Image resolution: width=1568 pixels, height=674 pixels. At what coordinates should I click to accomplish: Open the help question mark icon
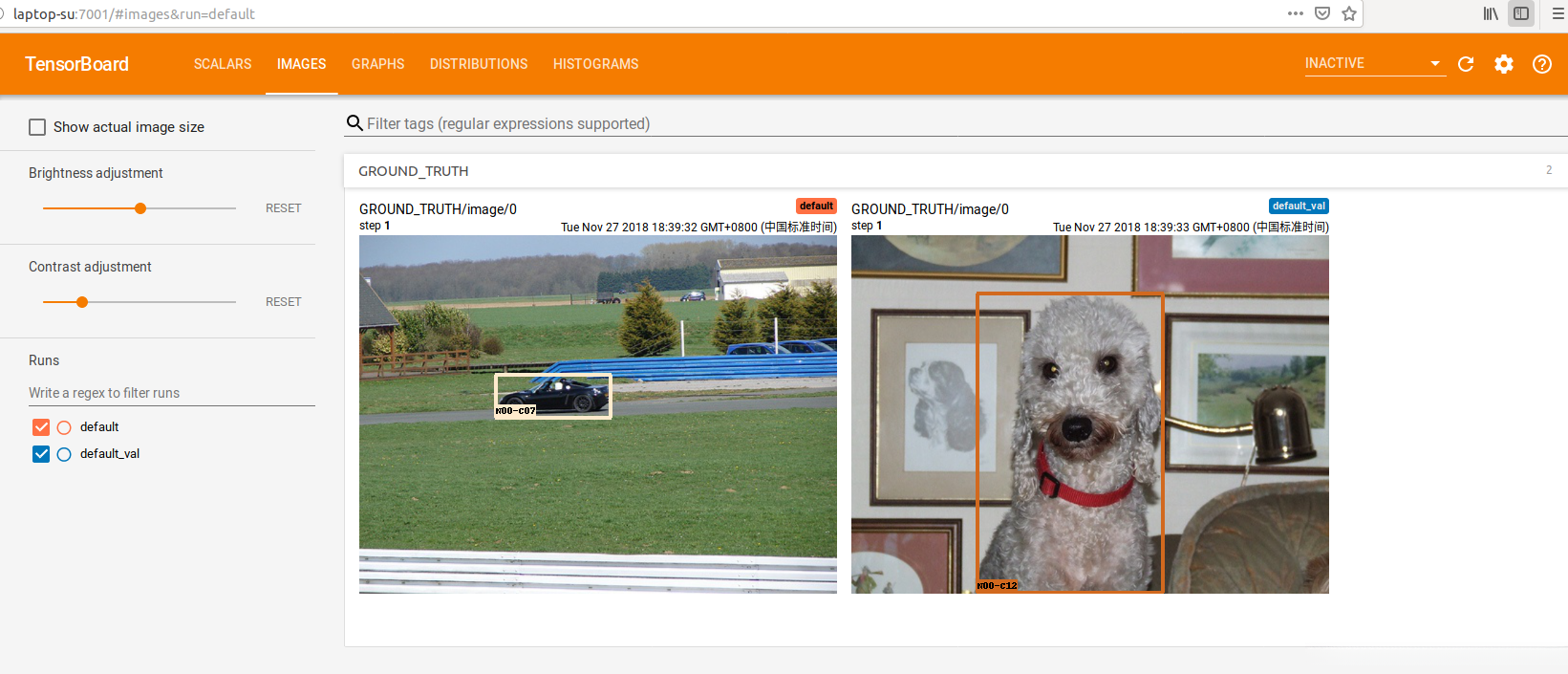click(x=1542, y=64)
